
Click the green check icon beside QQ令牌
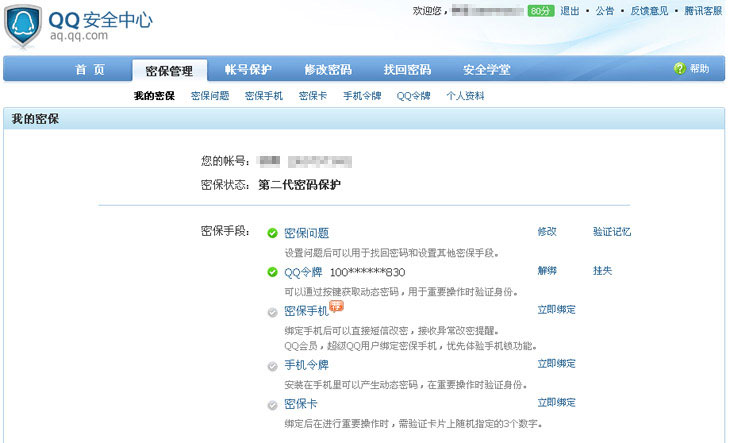[272, 272]
